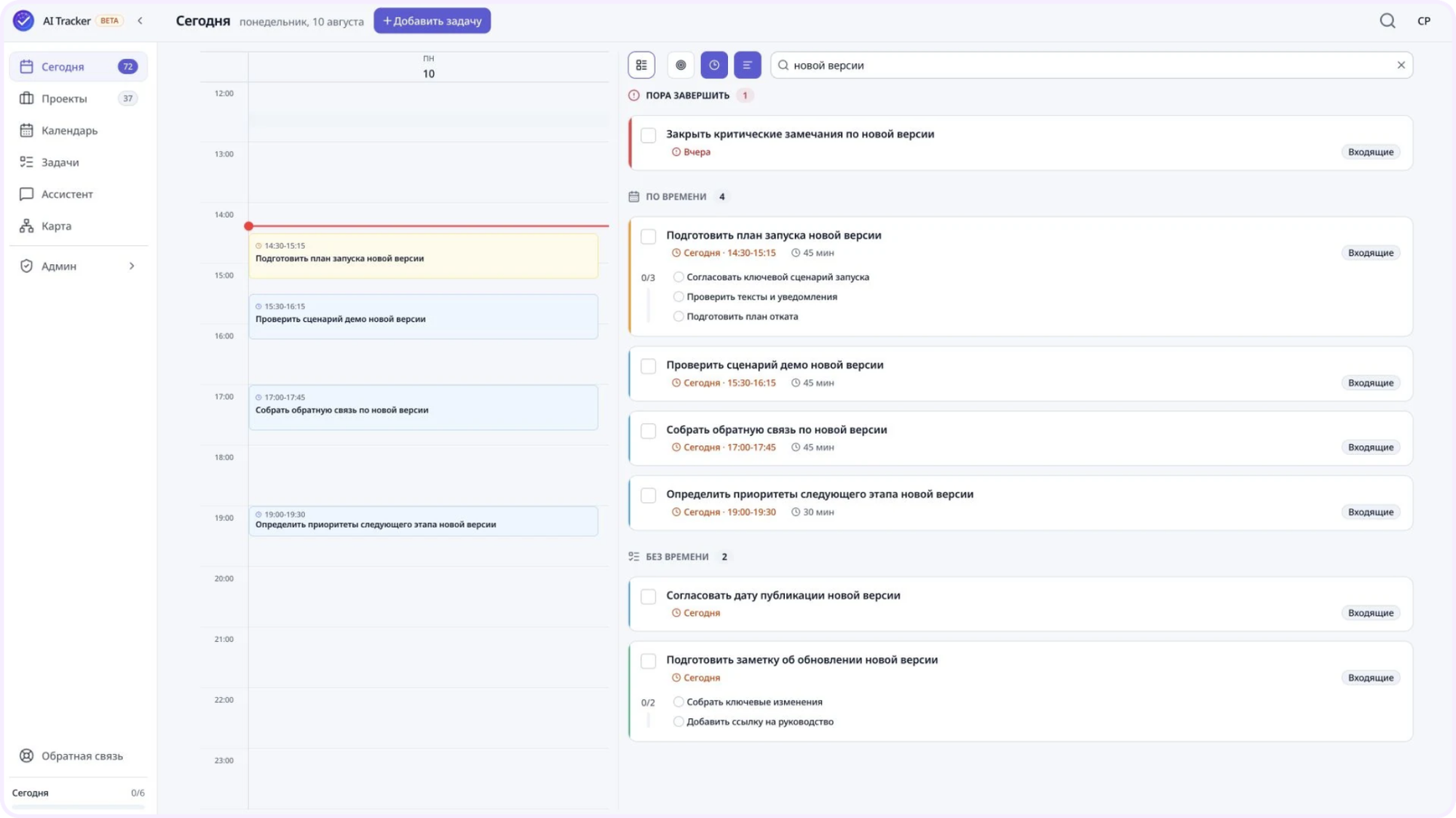Collapse the ПОРА ЗАВЕРШИТЬ section header
This screenshot has width=1456, height=818.
tap(690, 95)
